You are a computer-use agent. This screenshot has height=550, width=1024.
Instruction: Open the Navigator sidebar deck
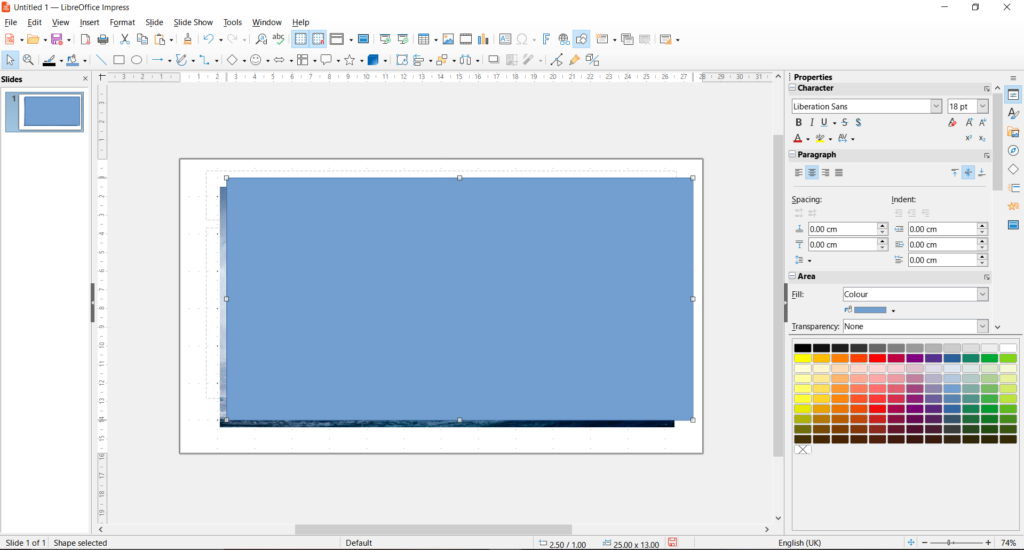click(1013, 151)
